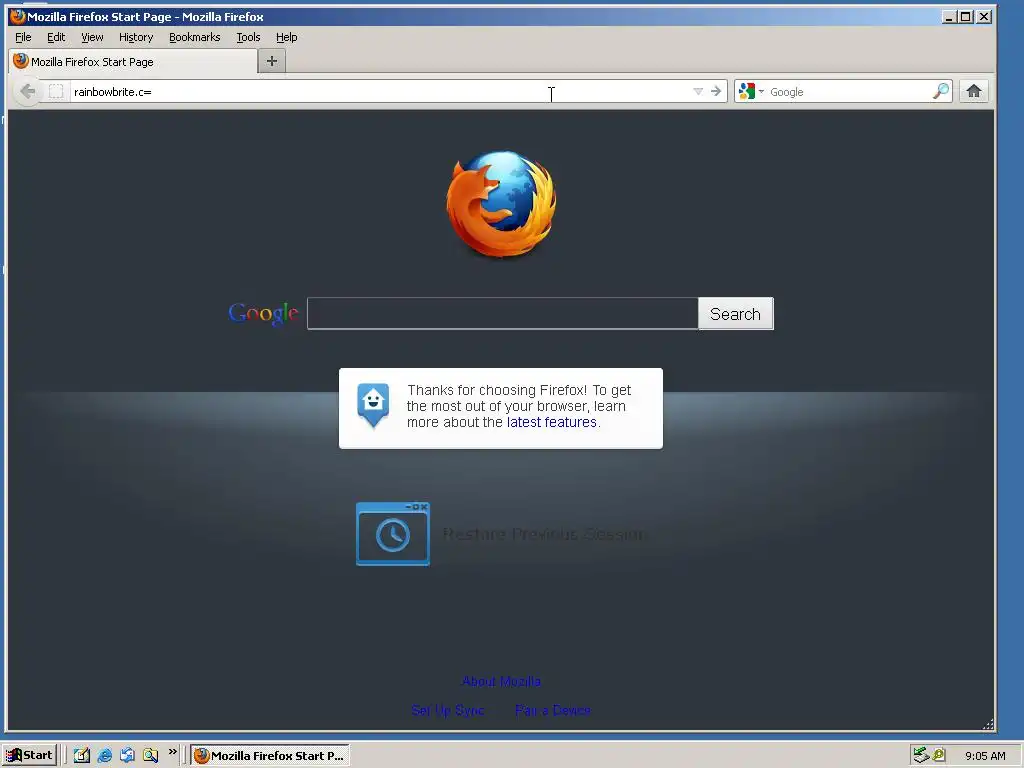The height and width of the screenshot is (768, 1024).
Task: Click the Firefox icon in the title bar
Action: [x=18, y=16]
